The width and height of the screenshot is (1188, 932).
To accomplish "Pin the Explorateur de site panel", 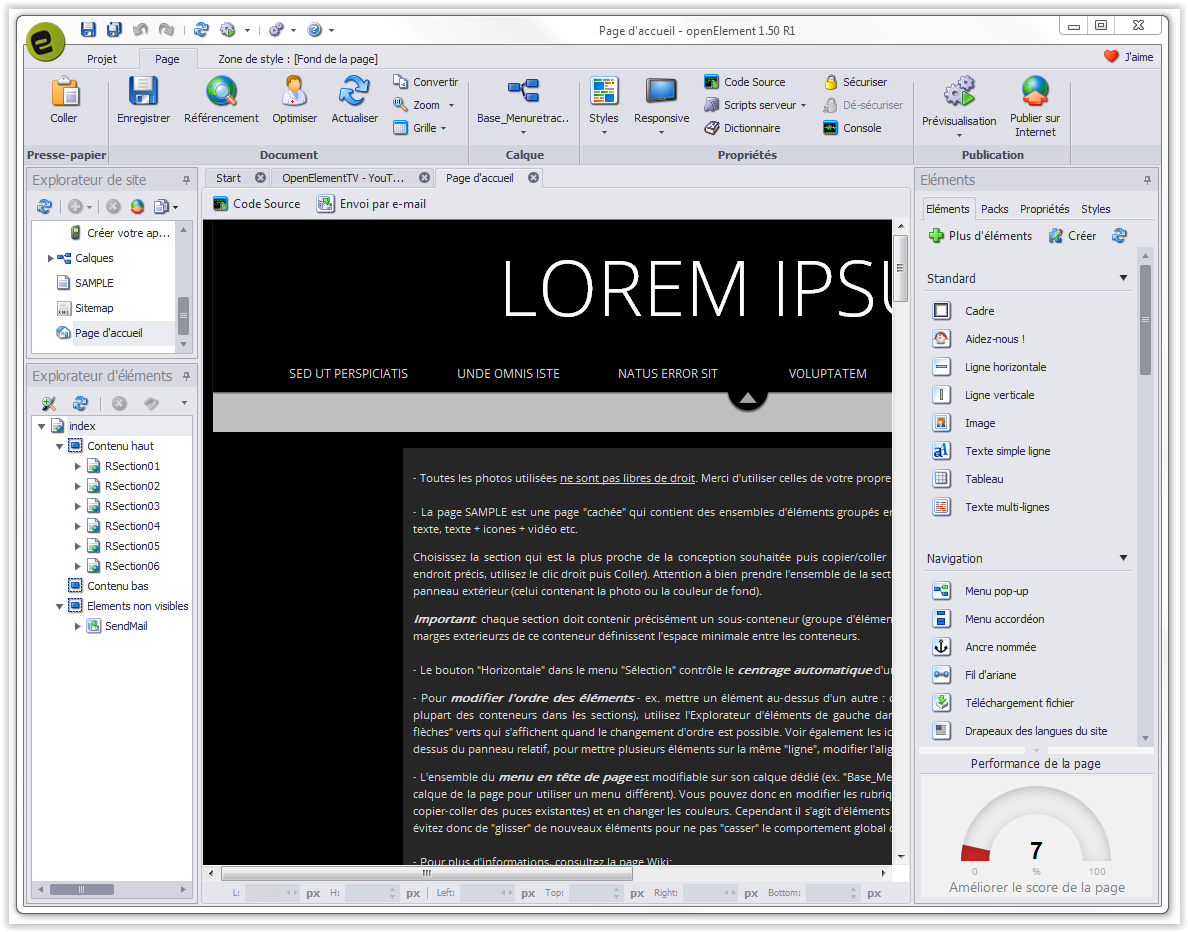I will point(184,179).
